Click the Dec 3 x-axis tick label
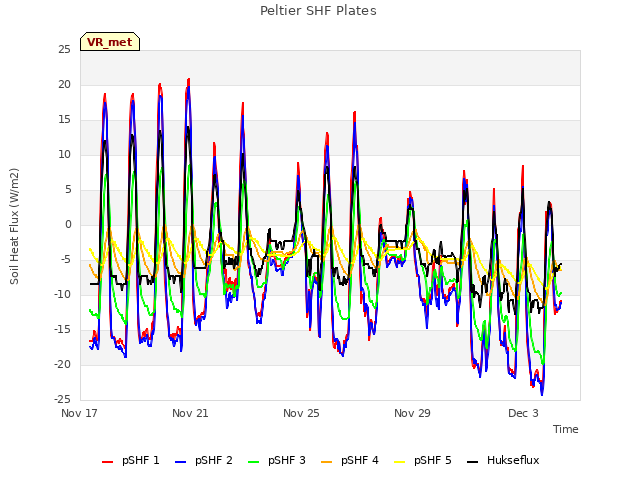640x480 pixels. tap(523, 413)
